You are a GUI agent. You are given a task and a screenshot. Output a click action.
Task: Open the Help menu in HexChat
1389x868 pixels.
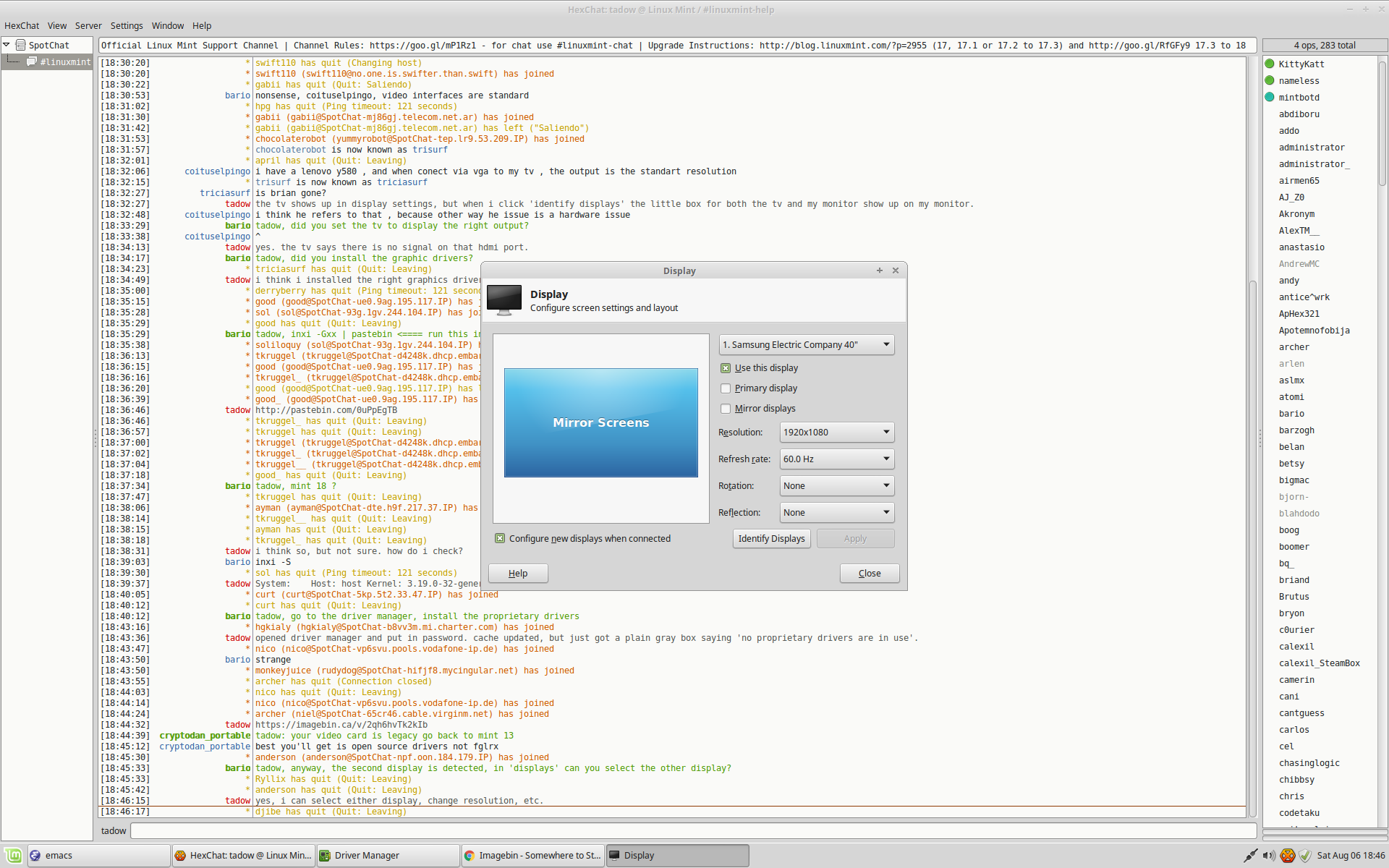pos(202,25)
